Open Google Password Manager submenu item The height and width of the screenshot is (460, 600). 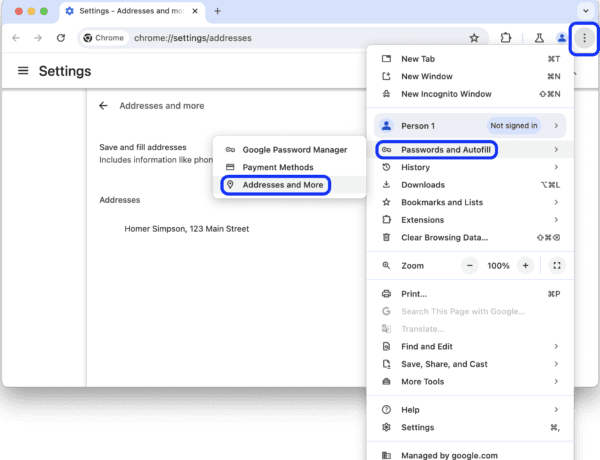point(290,150)
